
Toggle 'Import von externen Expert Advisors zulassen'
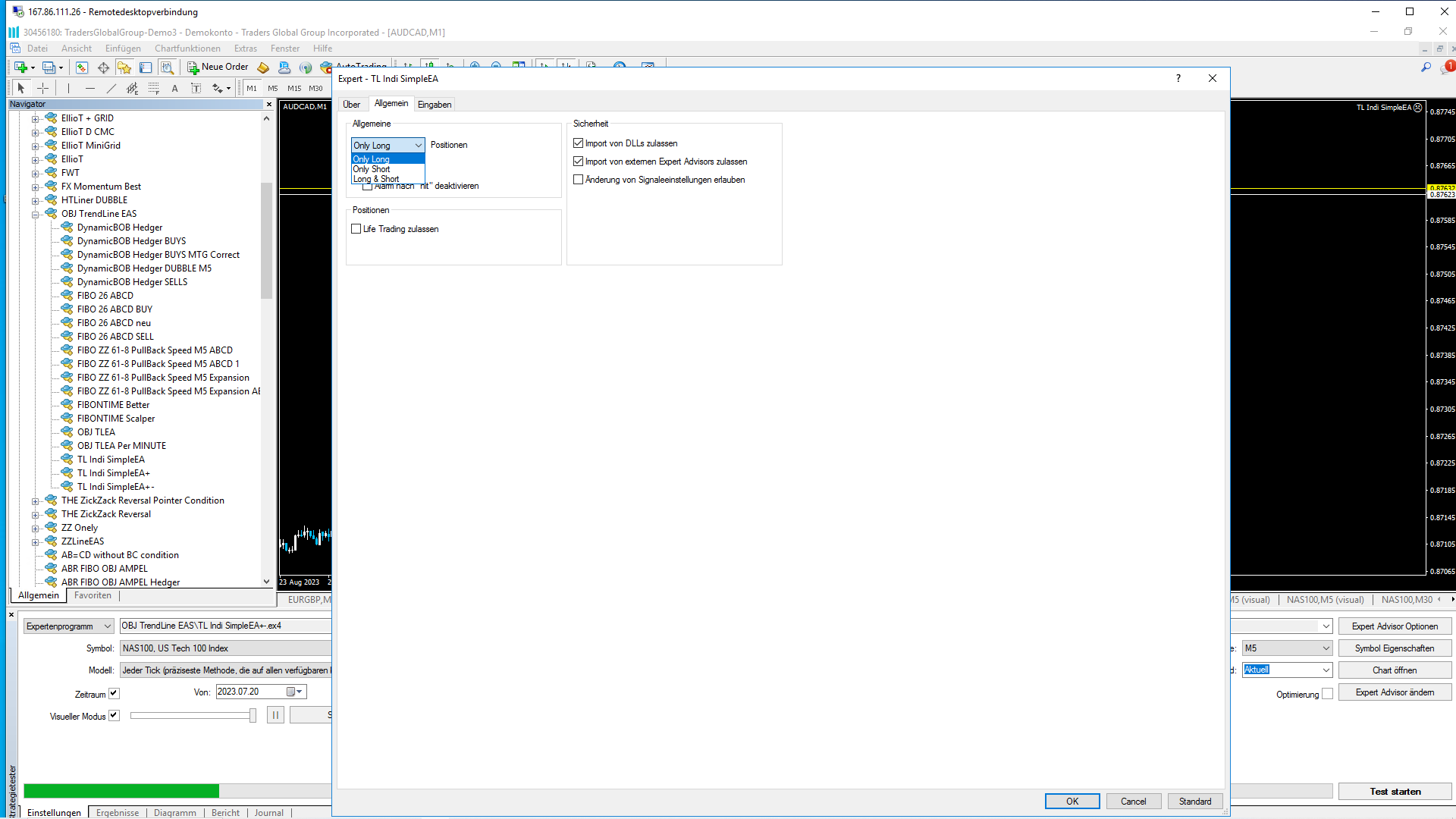click(579, 162)
